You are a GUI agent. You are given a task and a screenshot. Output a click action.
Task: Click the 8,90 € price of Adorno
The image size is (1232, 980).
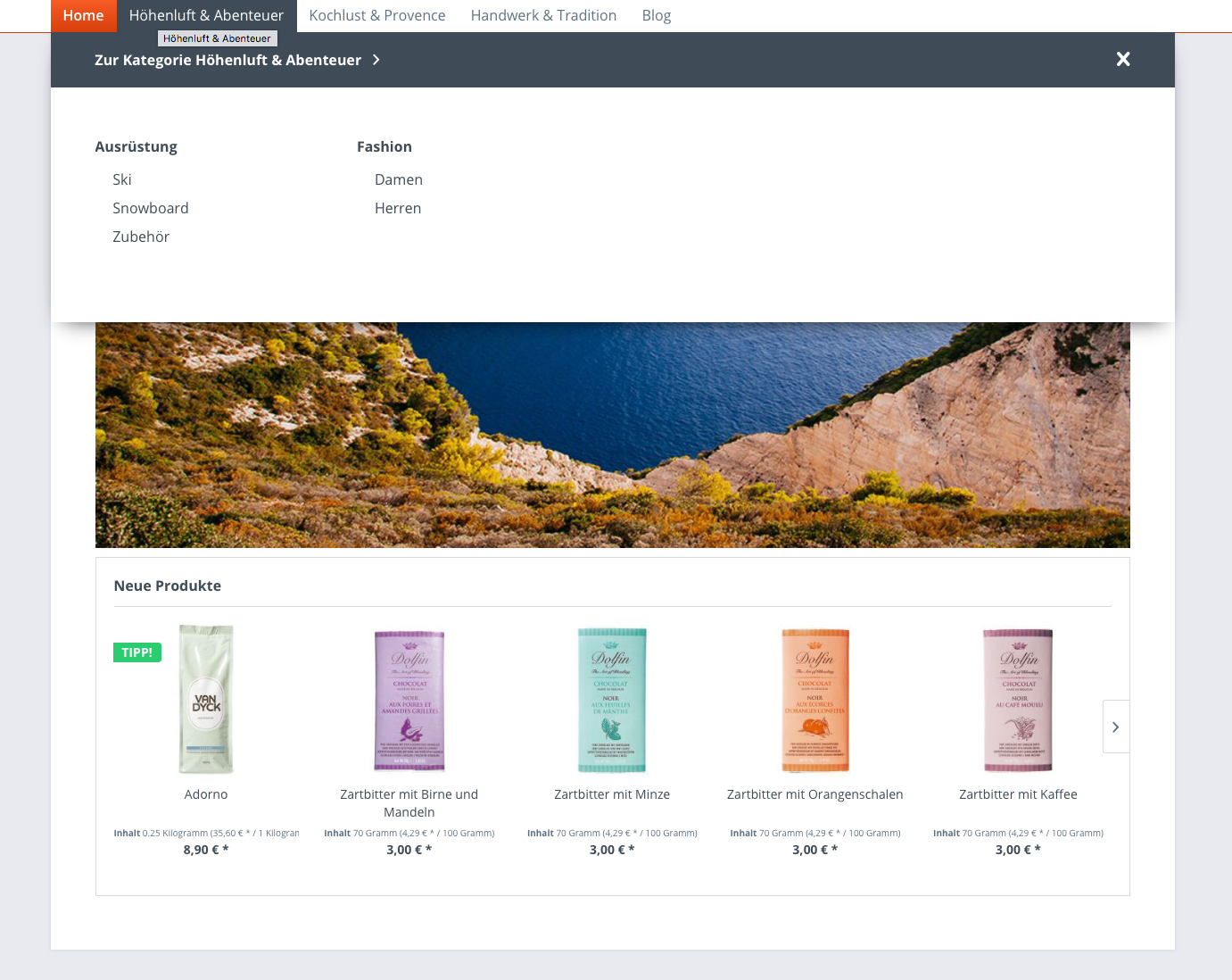point(206,850)
